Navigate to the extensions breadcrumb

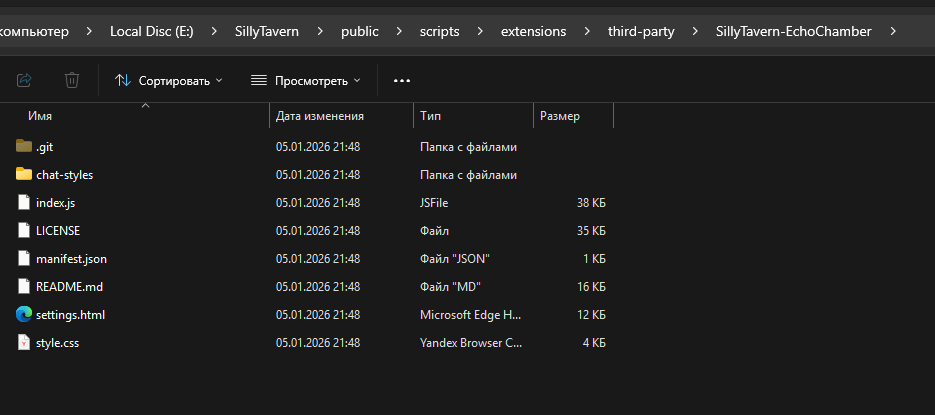tap(533, 31)
